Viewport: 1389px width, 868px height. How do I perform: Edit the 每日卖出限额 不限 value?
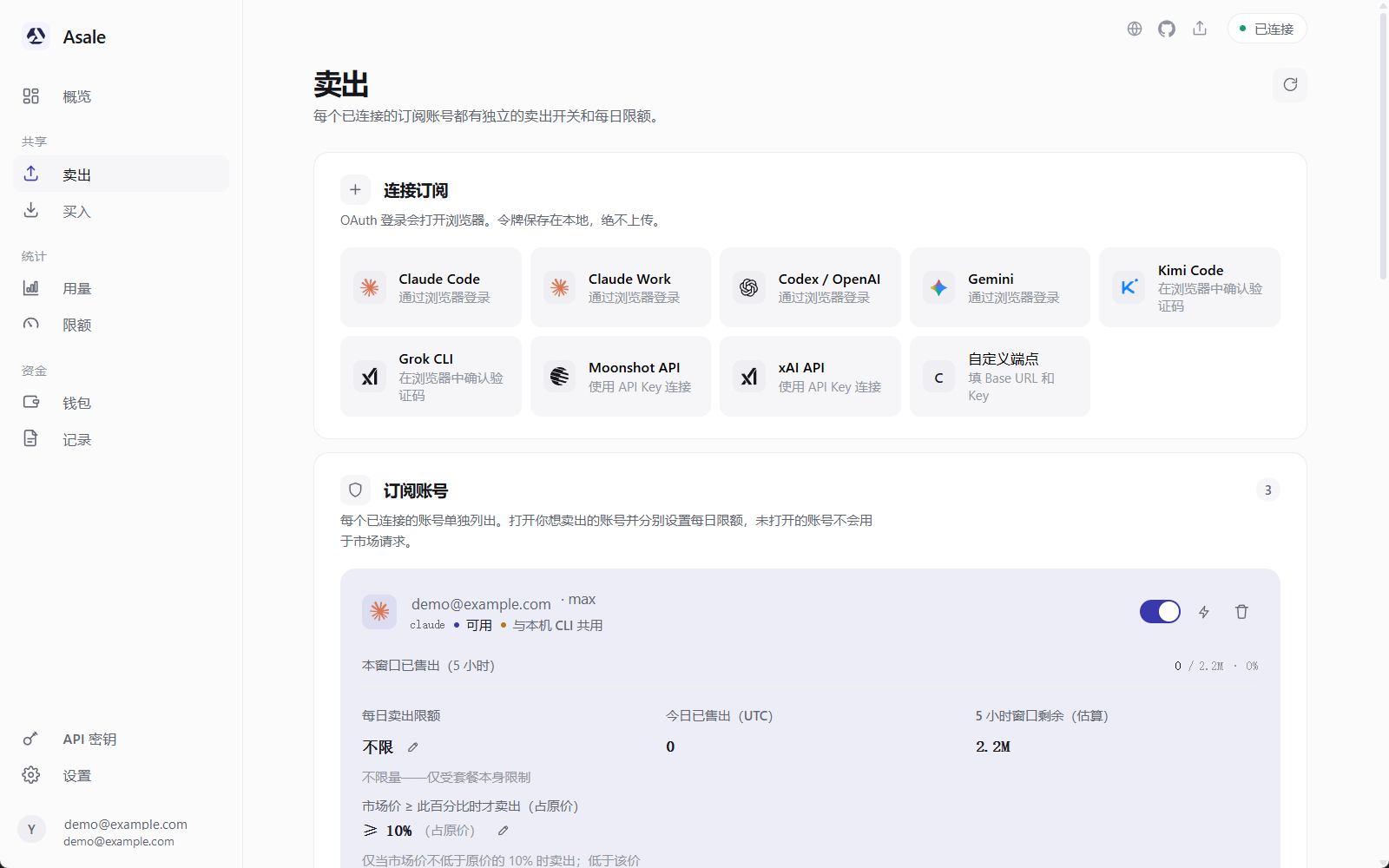(x=413, y=747)
